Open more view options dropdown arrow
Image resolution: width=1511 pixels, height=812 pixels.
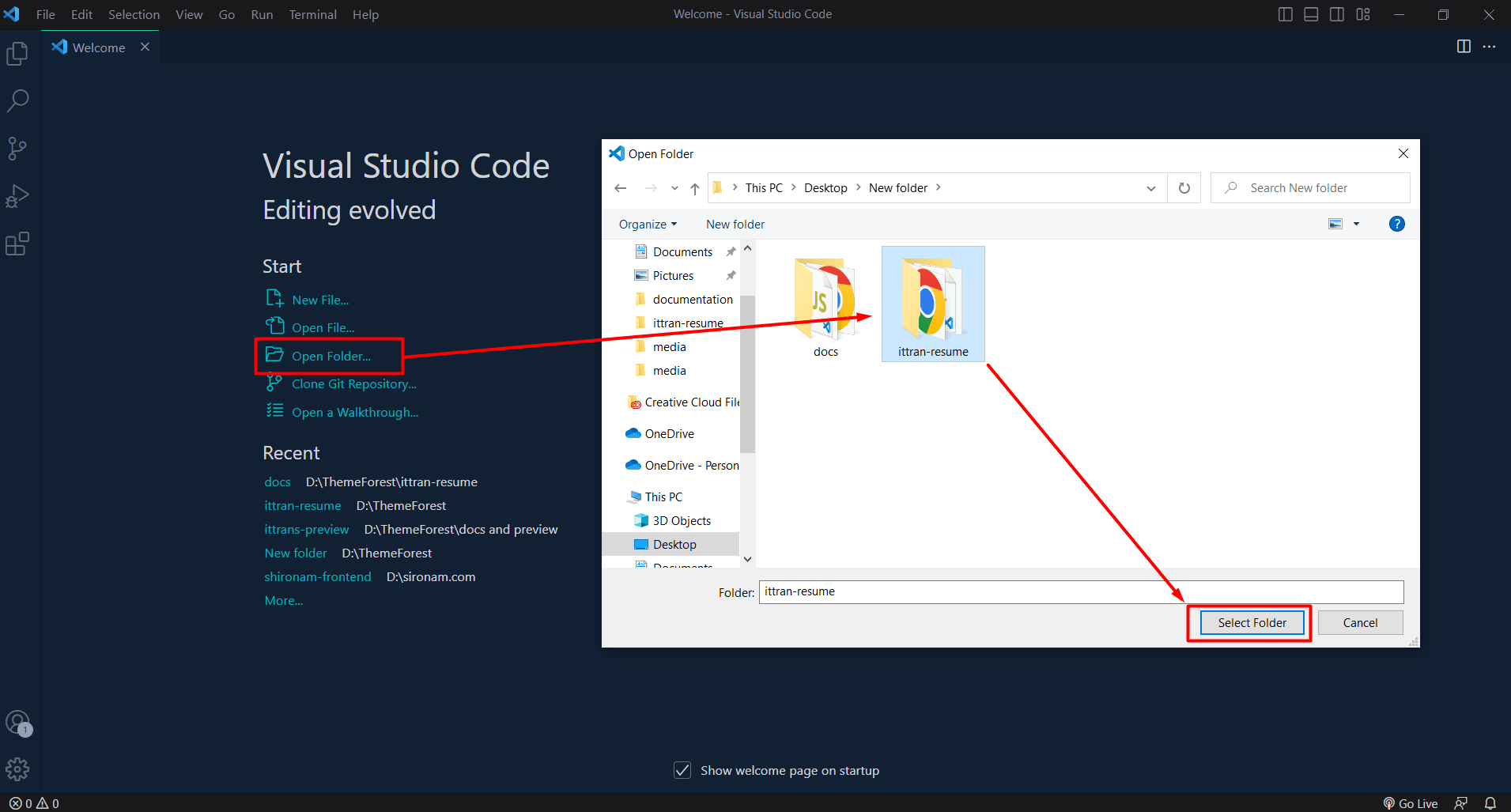[1356, 224]
